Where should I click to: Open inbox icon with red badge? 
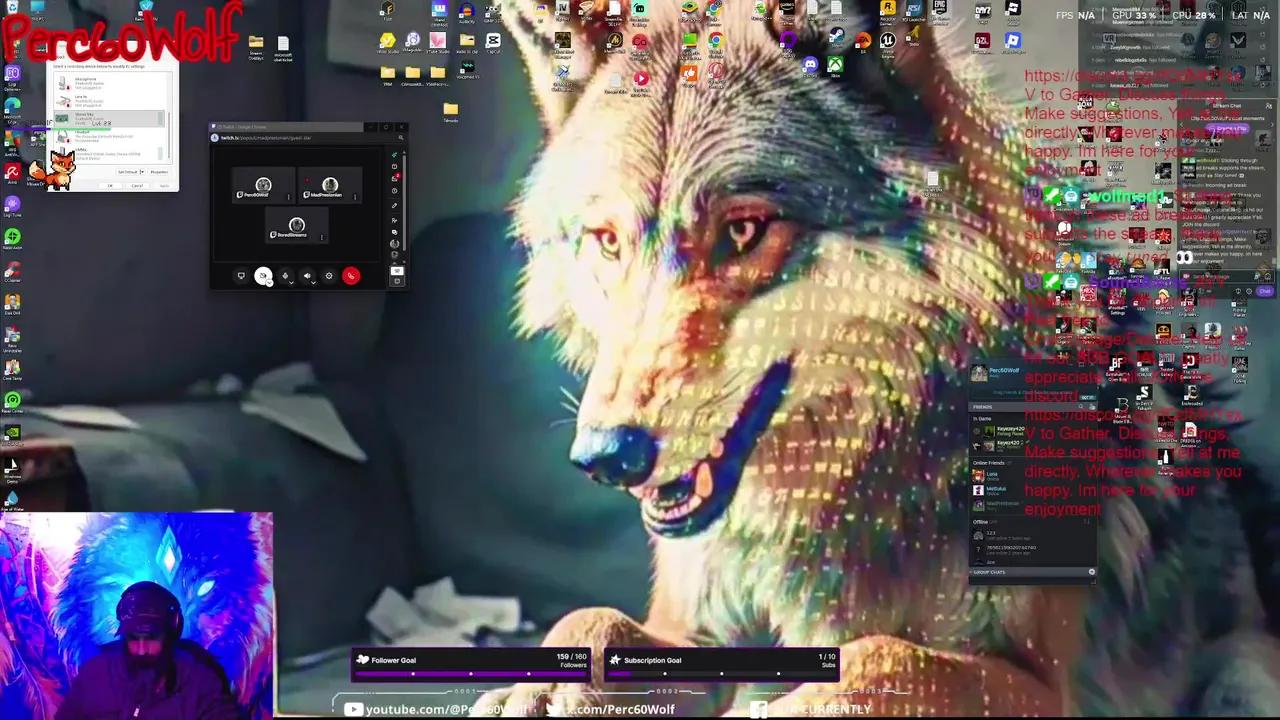pyautogui.click(x=394, y=178)
